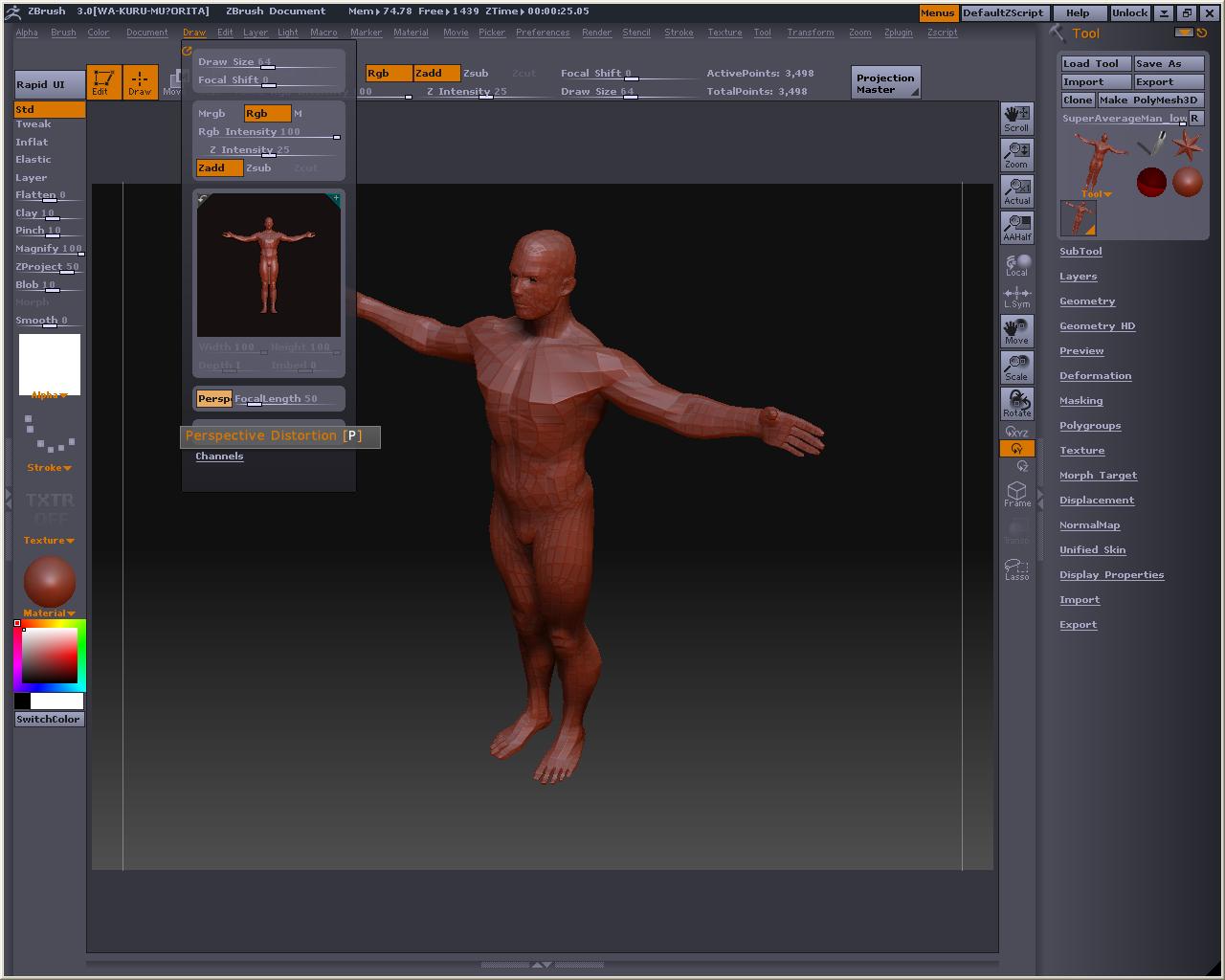
Task: Open the Zplugin menu
Action: [x=898, y=33]
